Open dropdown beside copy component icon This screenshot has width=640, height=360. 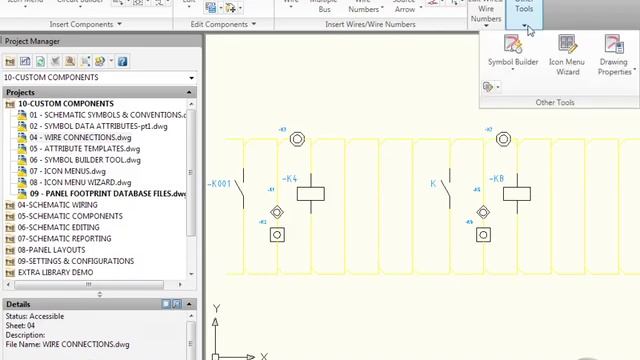coord(220,7)
